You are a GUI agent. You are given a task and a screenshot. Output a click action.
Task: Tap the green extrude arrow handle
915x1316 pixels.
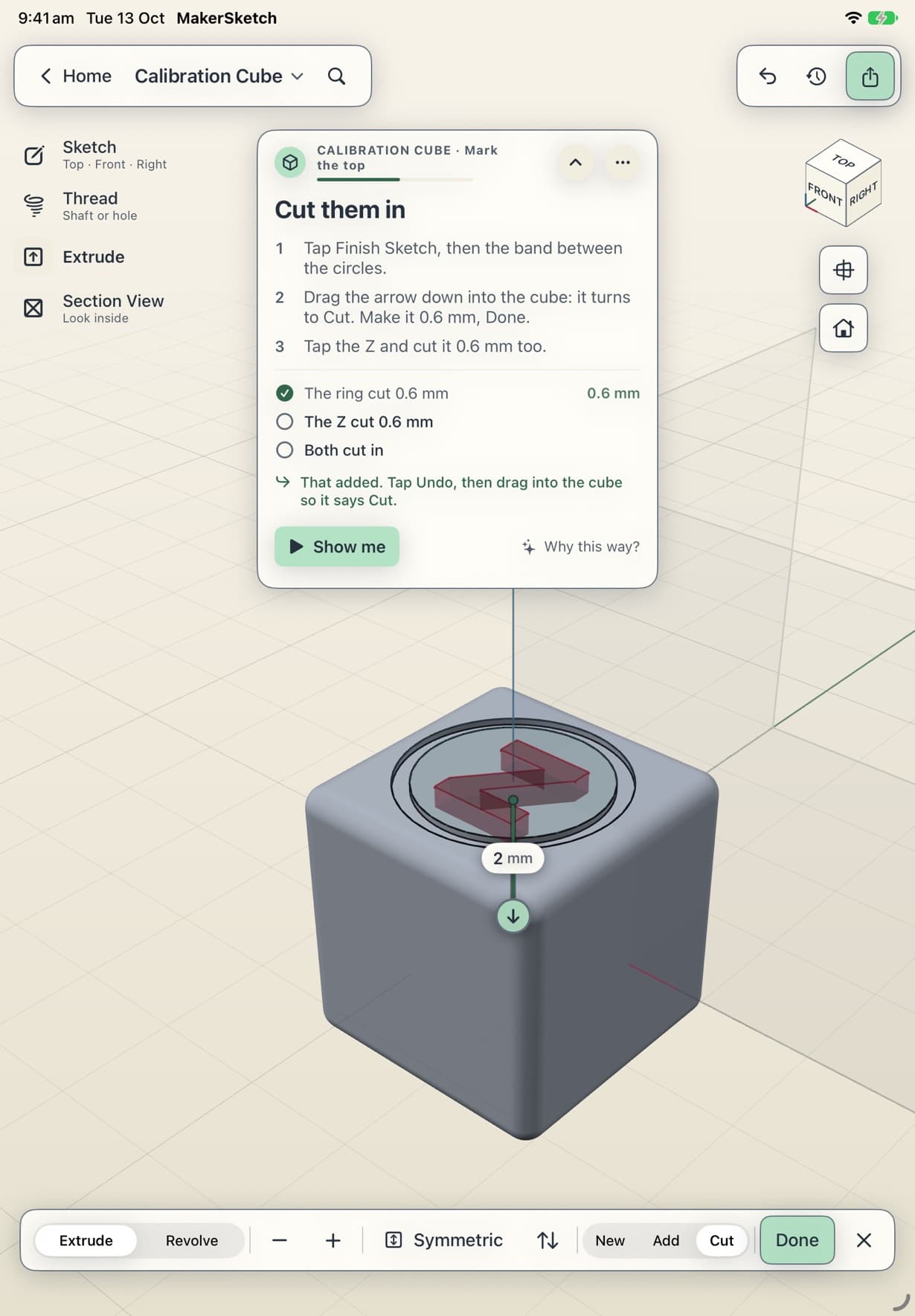(x=513, y=916)
